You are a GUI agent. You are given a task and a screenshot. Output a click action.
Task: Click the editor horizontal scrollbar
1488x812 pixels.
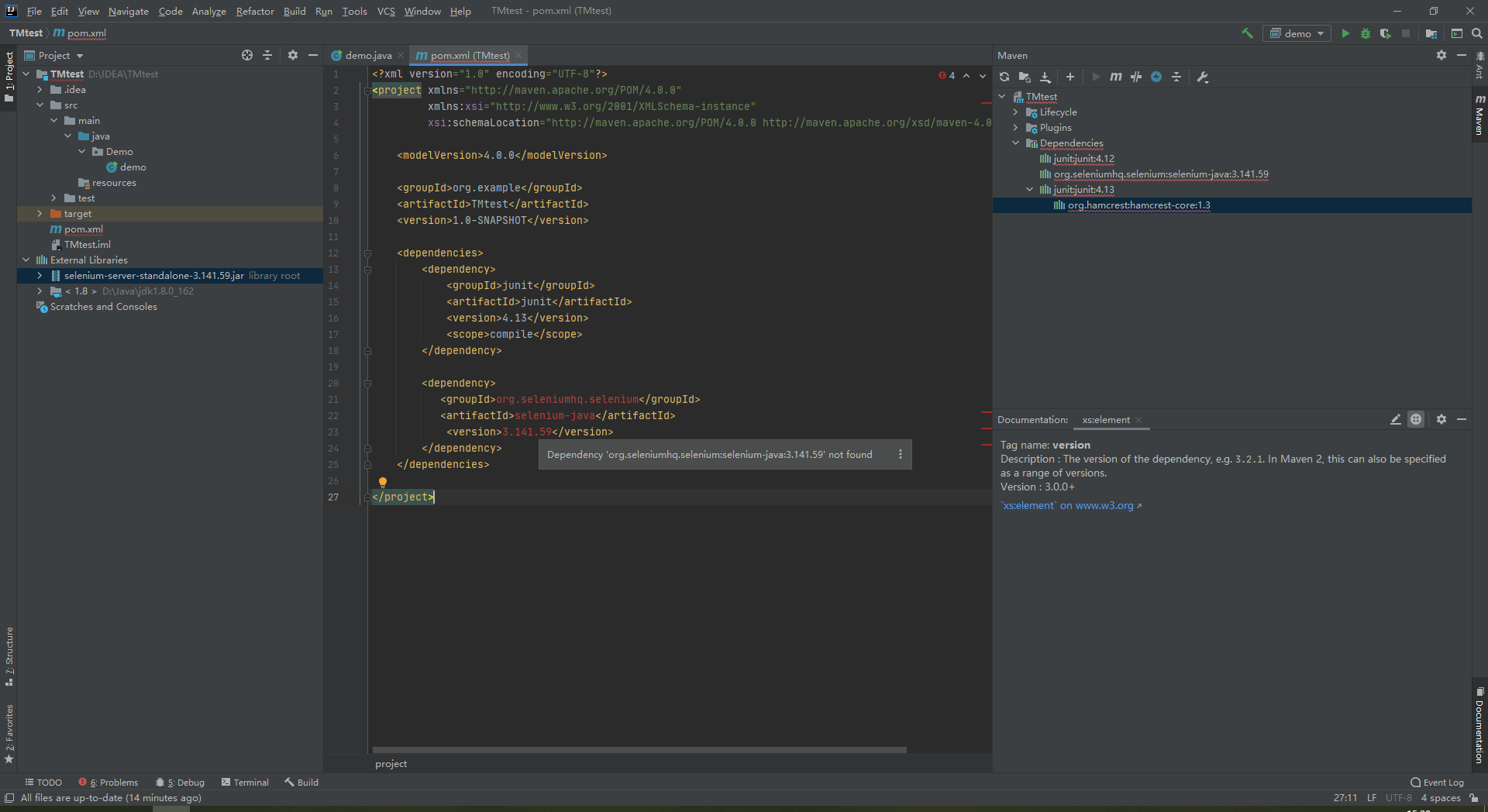639,749
